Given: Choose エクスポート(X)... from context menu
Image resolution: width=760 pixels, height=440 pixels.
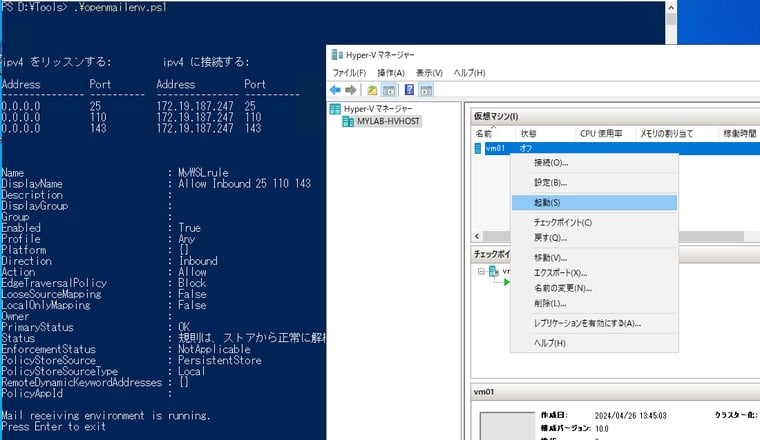Looking at the screenshot, I should [594, 273].
